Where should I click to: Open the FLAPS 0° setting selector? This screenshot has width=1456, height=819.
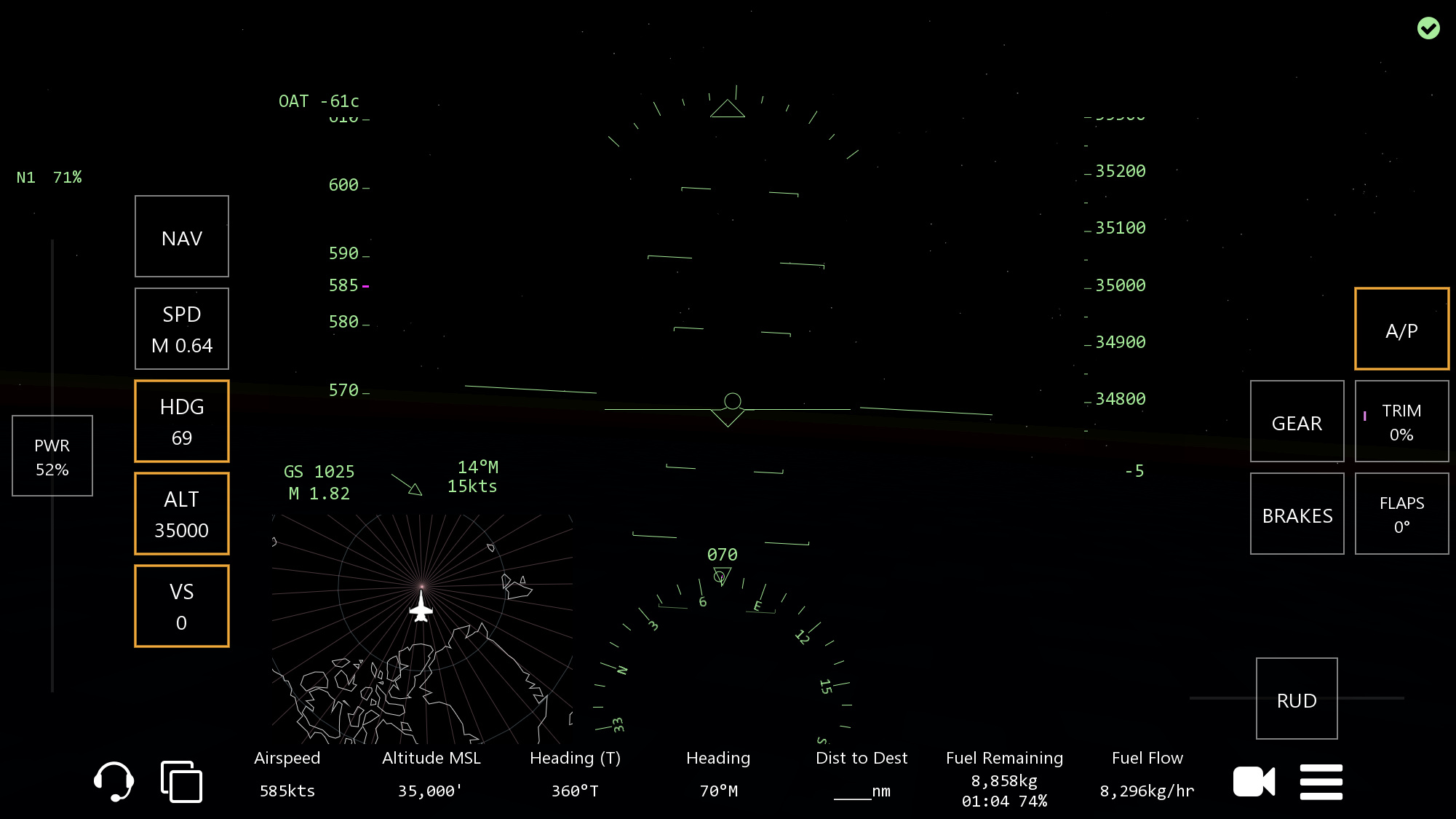tap(1401, 513)
